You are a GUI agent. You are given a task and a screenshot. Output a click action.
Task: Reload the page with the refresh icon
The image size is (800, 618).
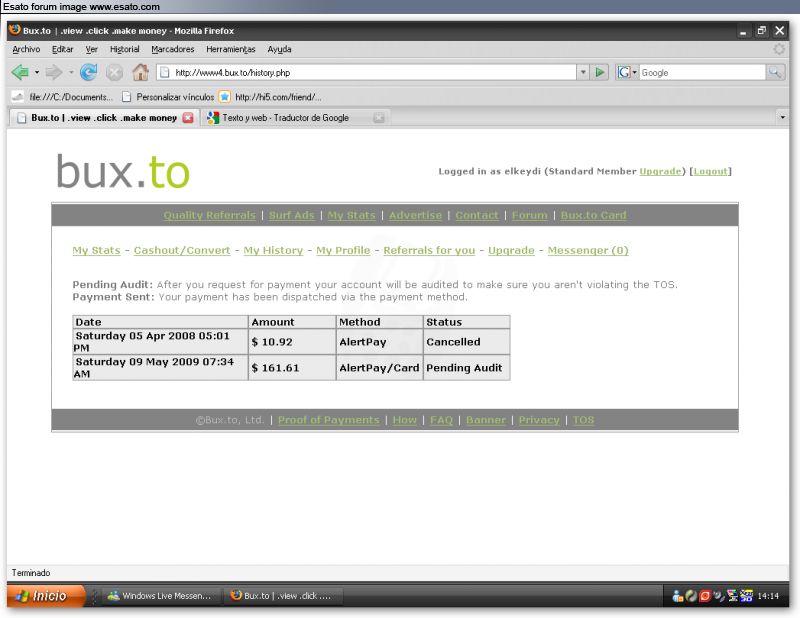[x=89, y=72]
